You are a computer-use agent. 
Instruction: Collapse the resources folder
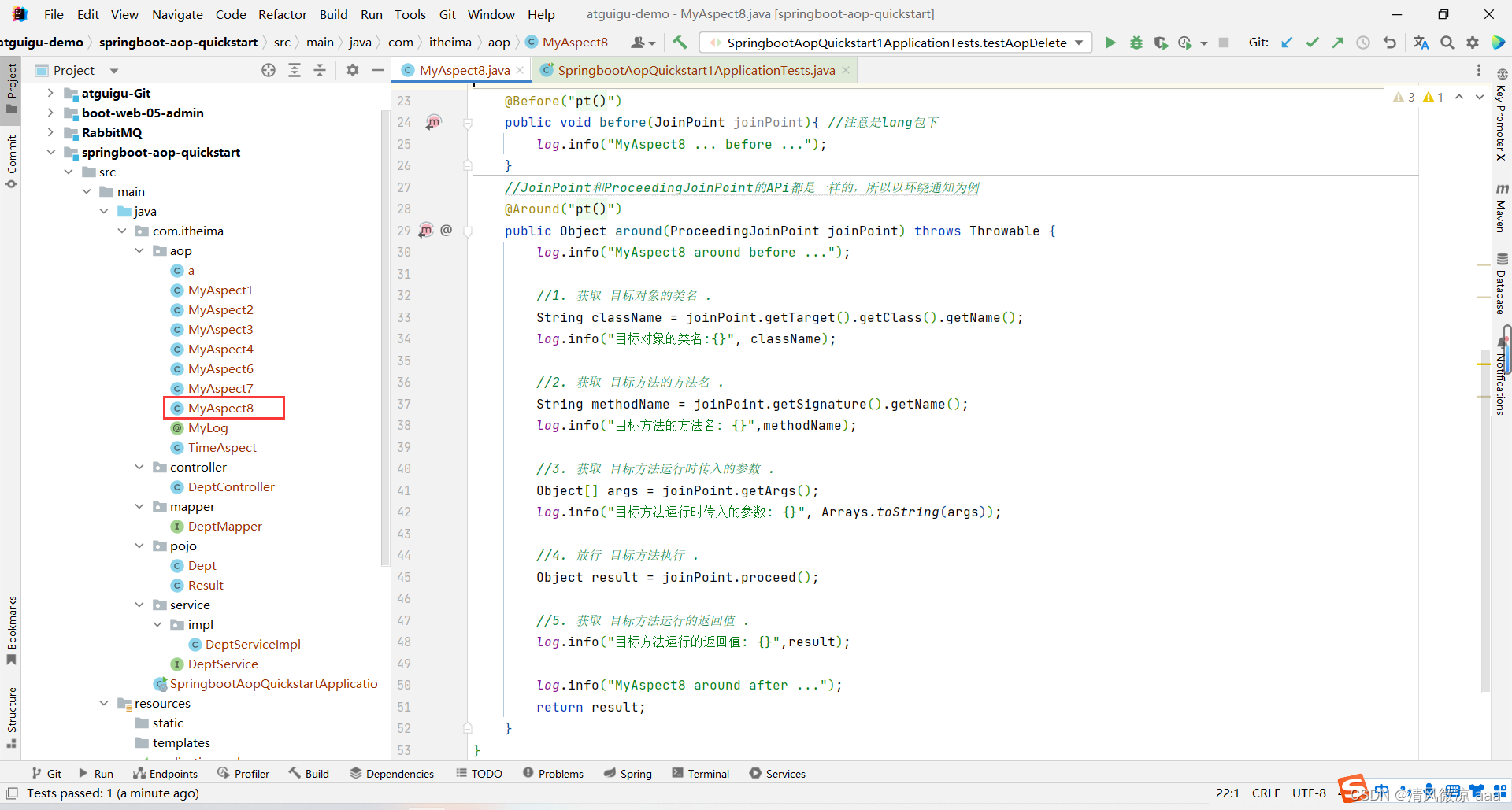(104, 703)
